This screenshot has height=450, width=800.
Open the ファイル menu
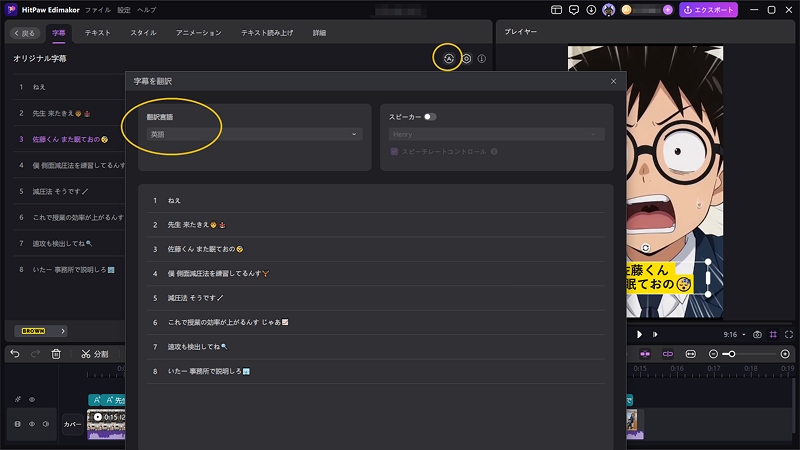97,10
